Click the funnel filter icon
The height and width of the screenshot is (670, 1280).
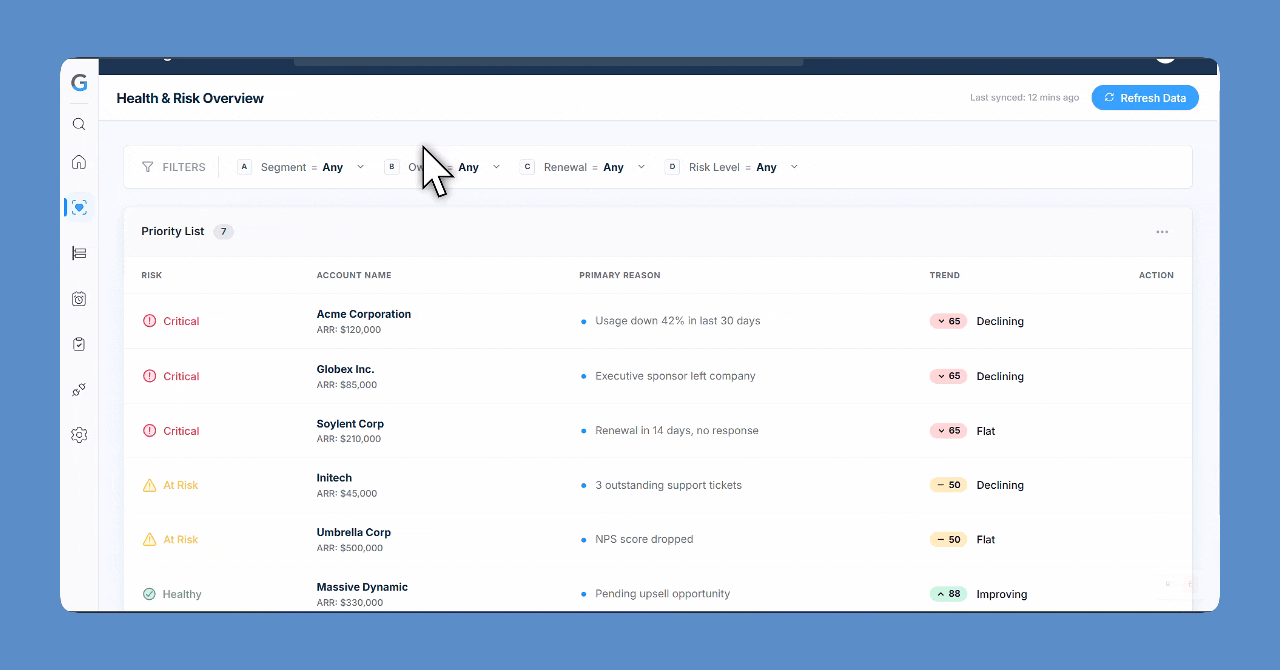coord(148,167)
